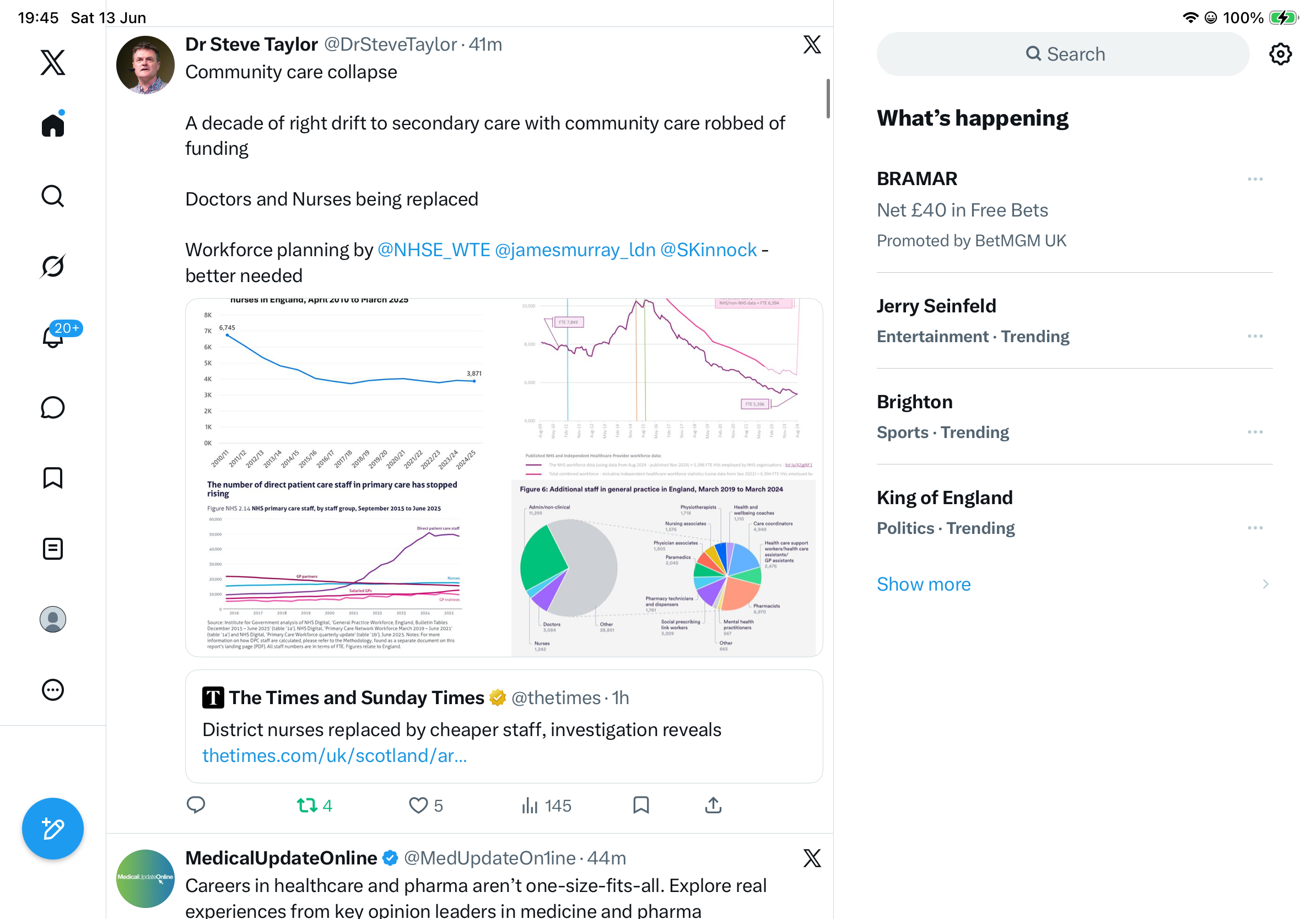Open More menu circle in sidebar
This screenshot has width=1316, height=919.
coord(53,689)
